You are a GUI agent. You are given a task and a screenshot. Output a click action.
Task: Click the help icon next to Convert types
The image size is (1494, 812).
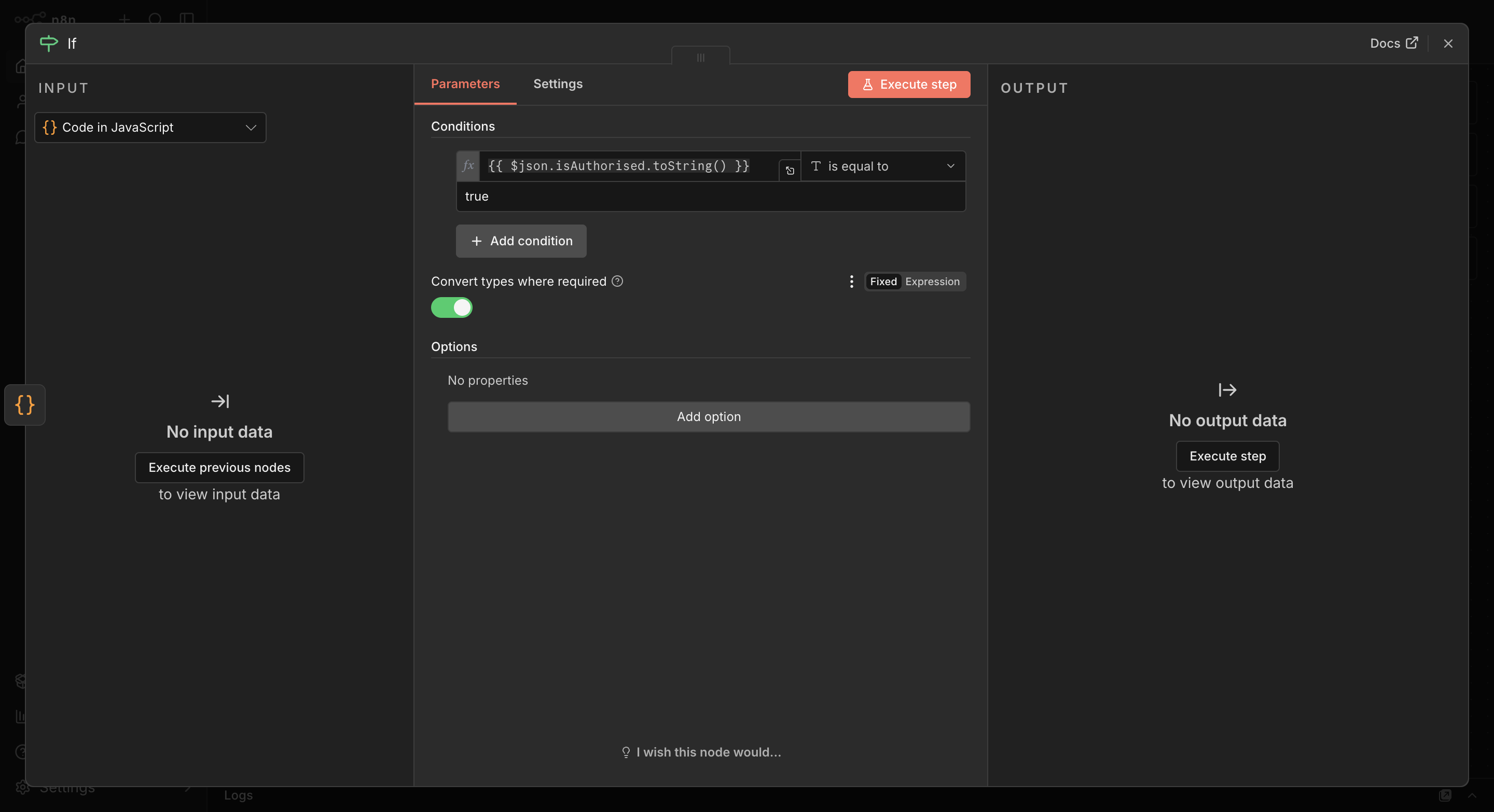pyautogui.click(x=617, y=281)
